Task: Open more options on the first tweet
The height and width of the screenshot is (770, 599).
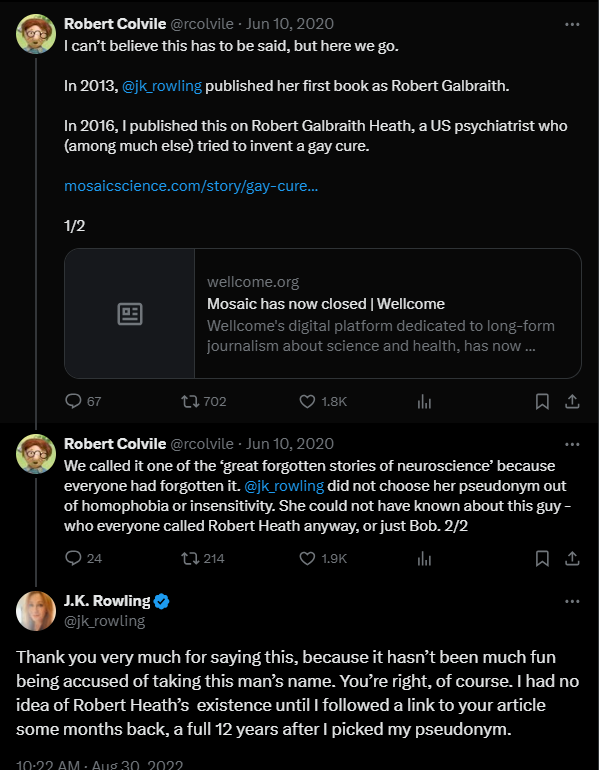Action: pyautogui.click(x=572, y=24)
